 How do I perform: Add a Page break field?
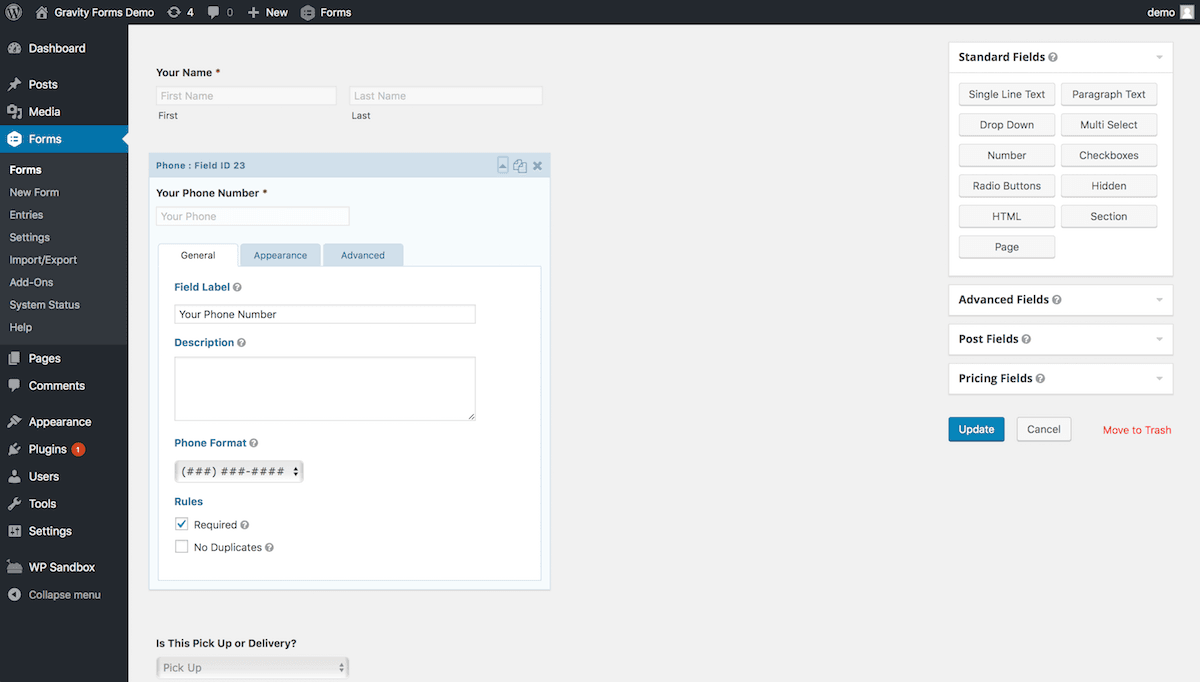[x=1007, y=247]
